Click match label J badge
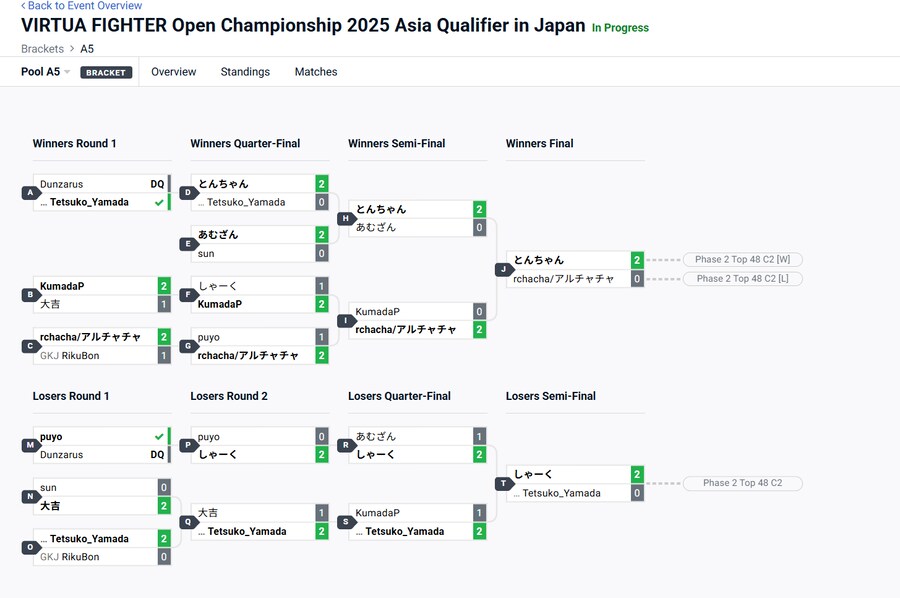 coord(503,269)
